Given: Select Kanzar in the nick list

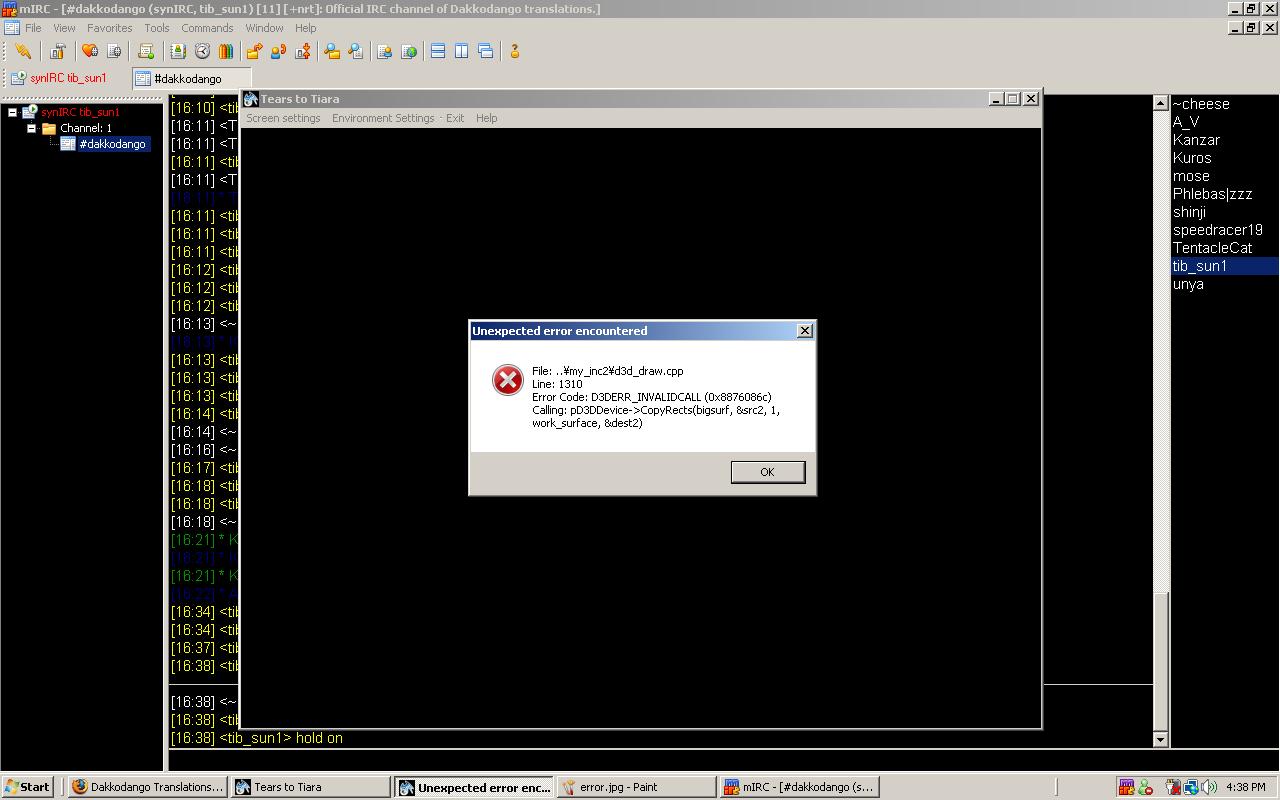Looking at the screenshot, I should coord(1196,140).
